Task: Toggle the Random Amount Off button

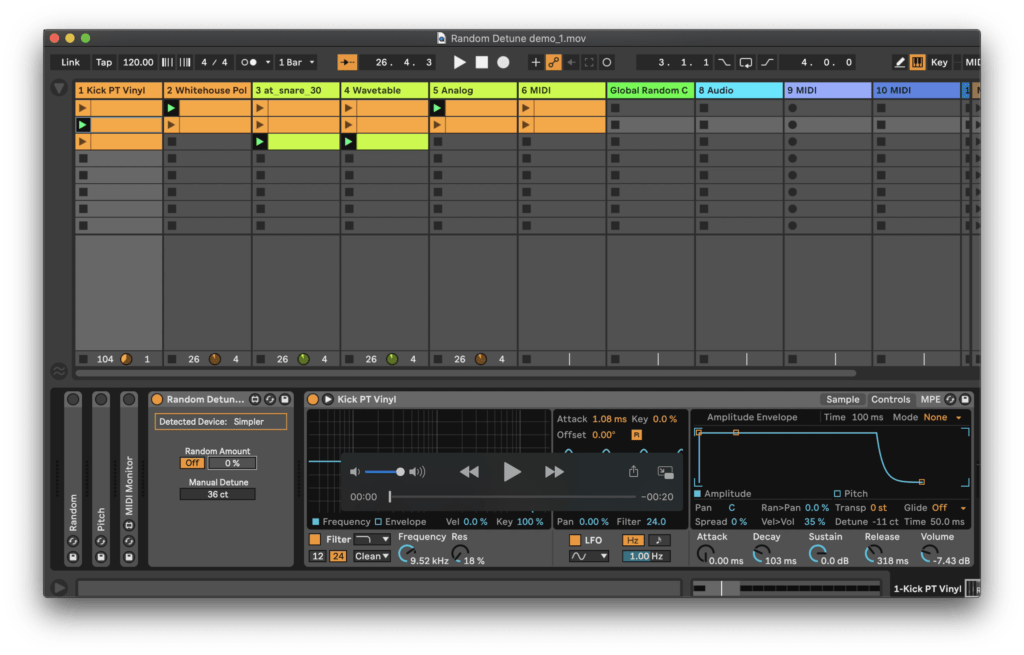Action: pos(192,463)
